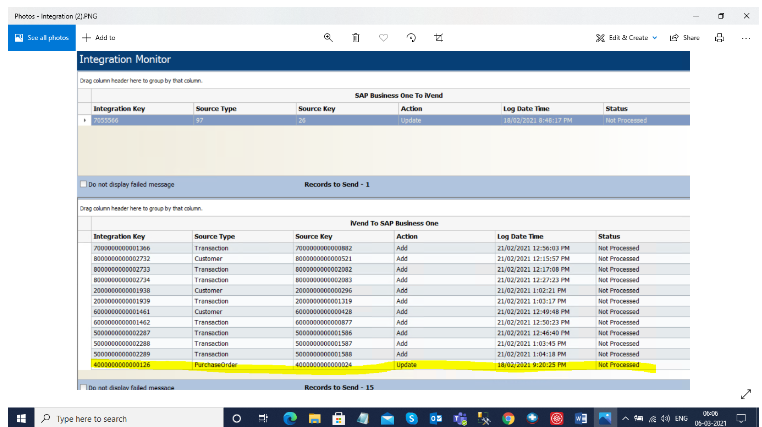Select row with Integration Key 6000000000001461
This screenshot has height=427, width=762.
(x=391, y=312)
